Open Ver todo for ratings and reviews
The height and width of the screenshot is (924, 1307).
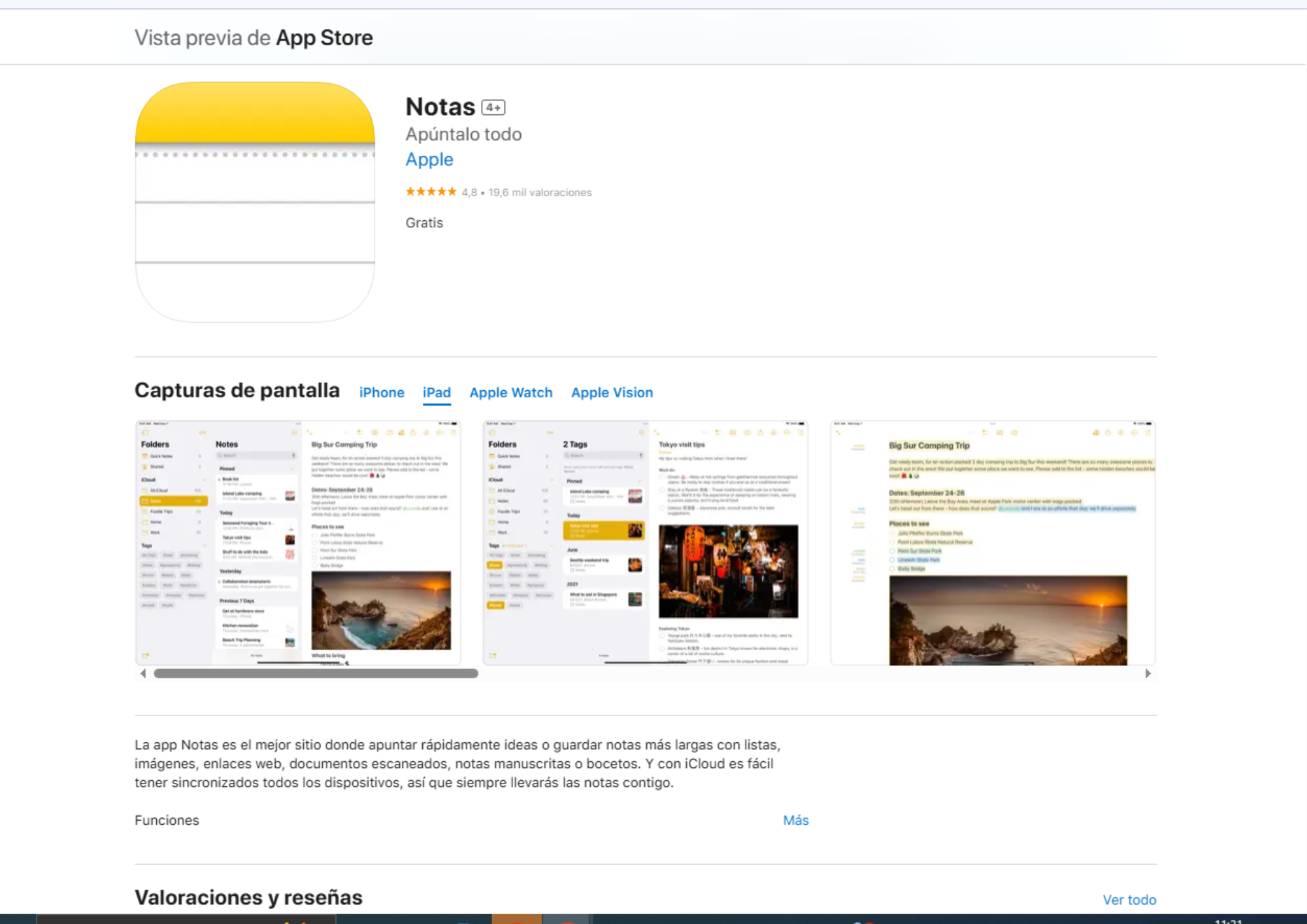click(1129, 900)
